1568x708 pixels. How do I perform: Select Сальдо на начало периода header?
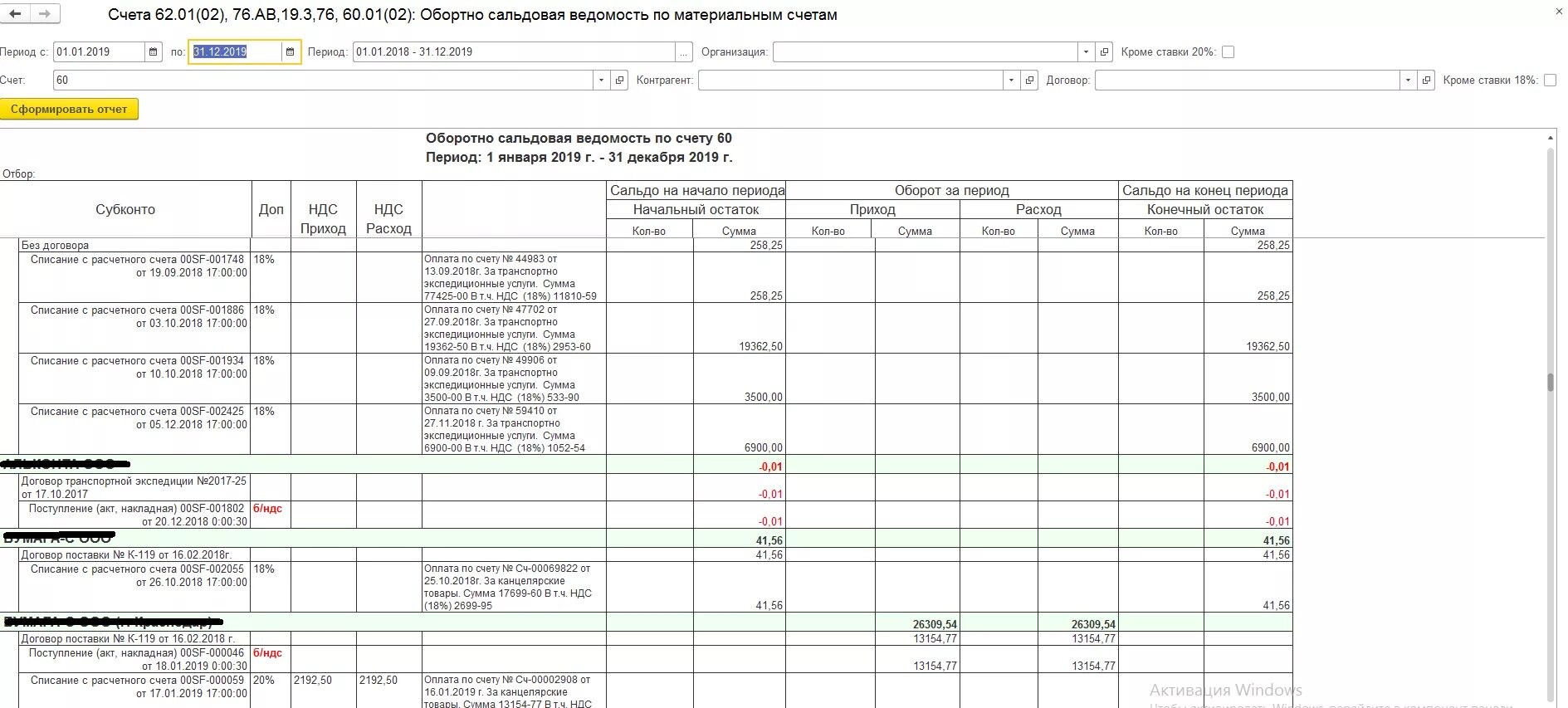tap(696, 190)
